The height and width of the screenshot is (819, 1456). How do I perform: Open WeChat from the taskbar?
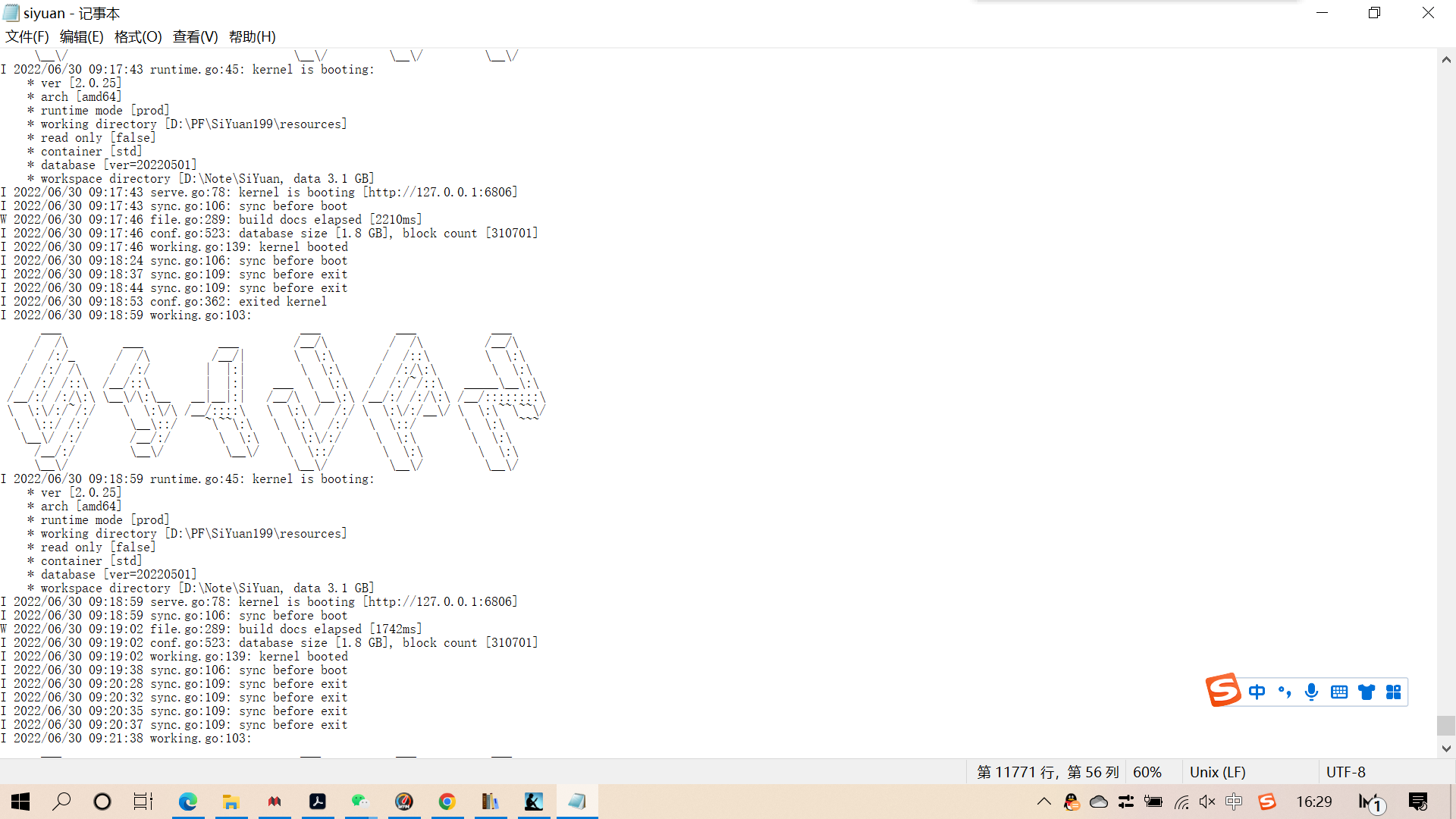click(x=359, y=802)
